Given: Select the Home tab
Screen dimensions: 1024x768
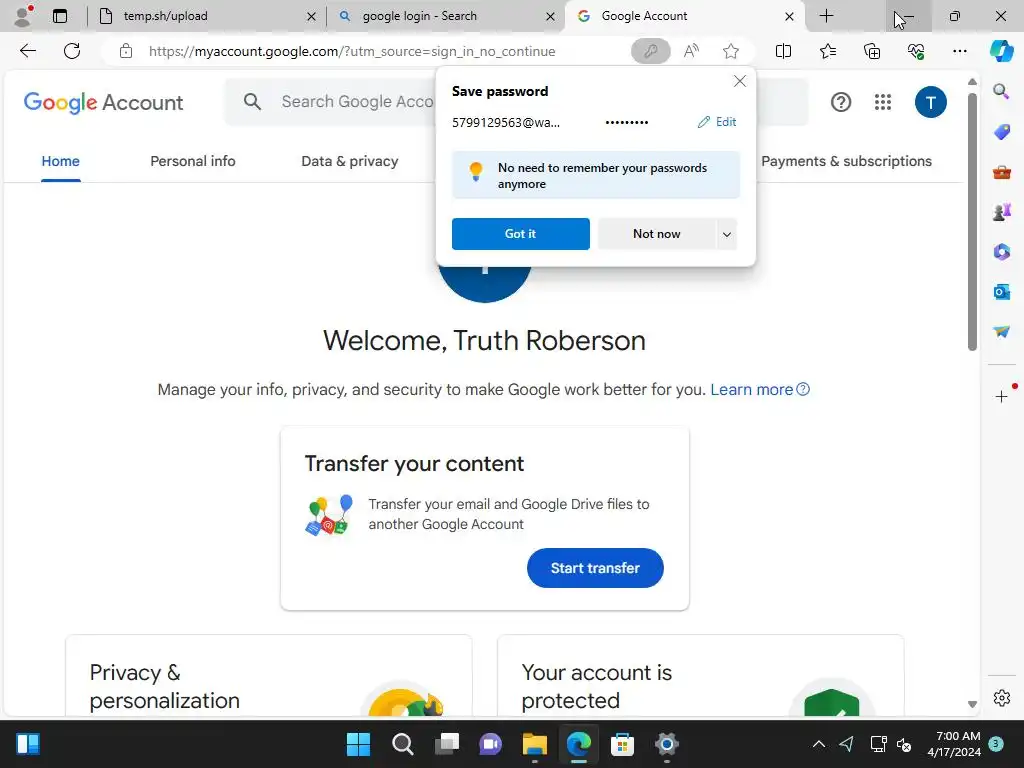Looking at the screenshot, I should 61,161.
